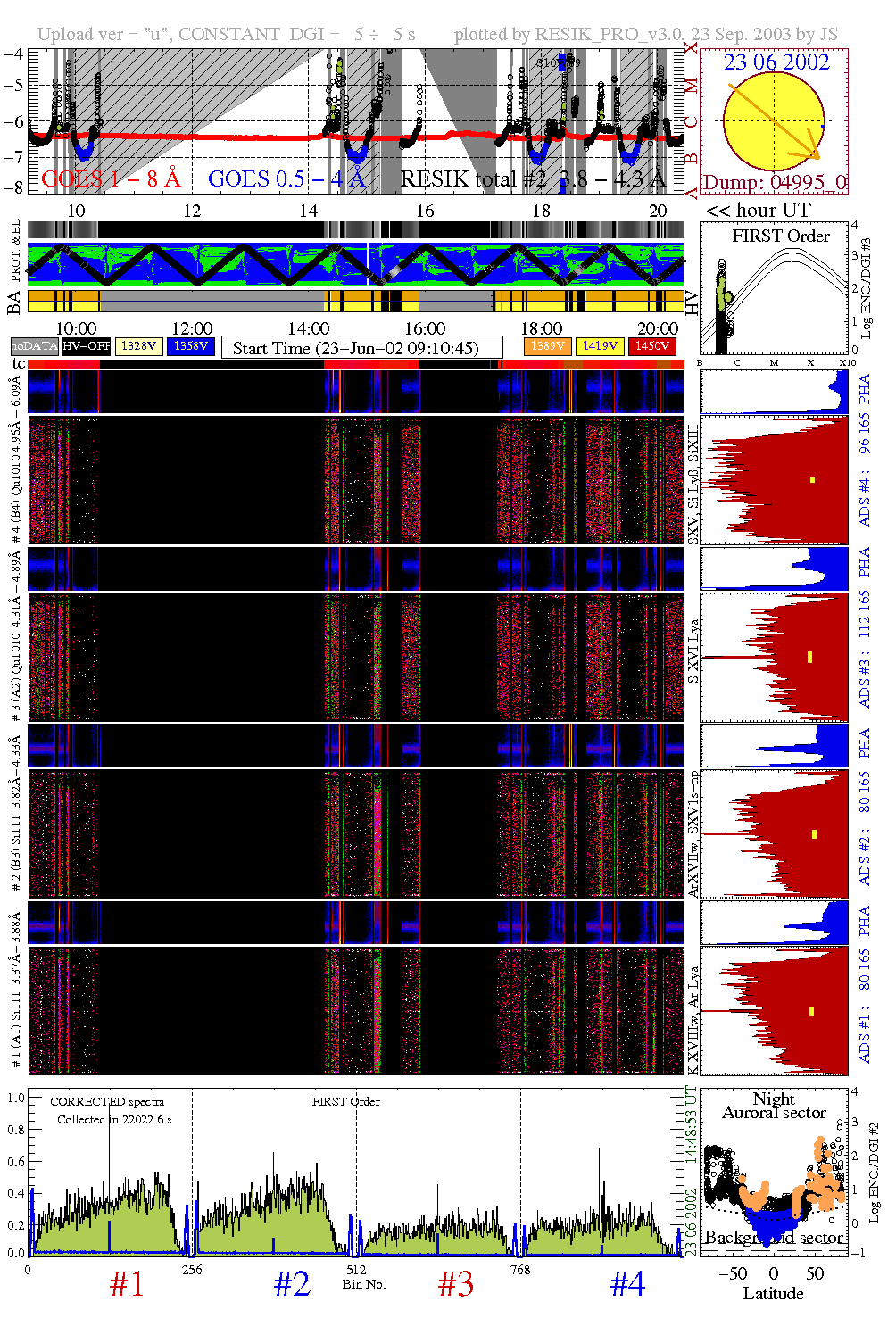Select the blue #4 spectrum channel label
This screenshot has width=896, height=1318.
[627, 1284]
